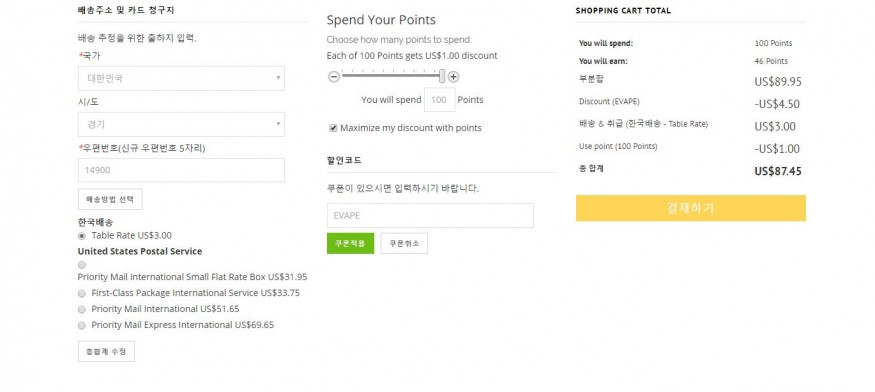Click the You will spend points box
Viewport: 875px width, 392px height.
(440, 100)
